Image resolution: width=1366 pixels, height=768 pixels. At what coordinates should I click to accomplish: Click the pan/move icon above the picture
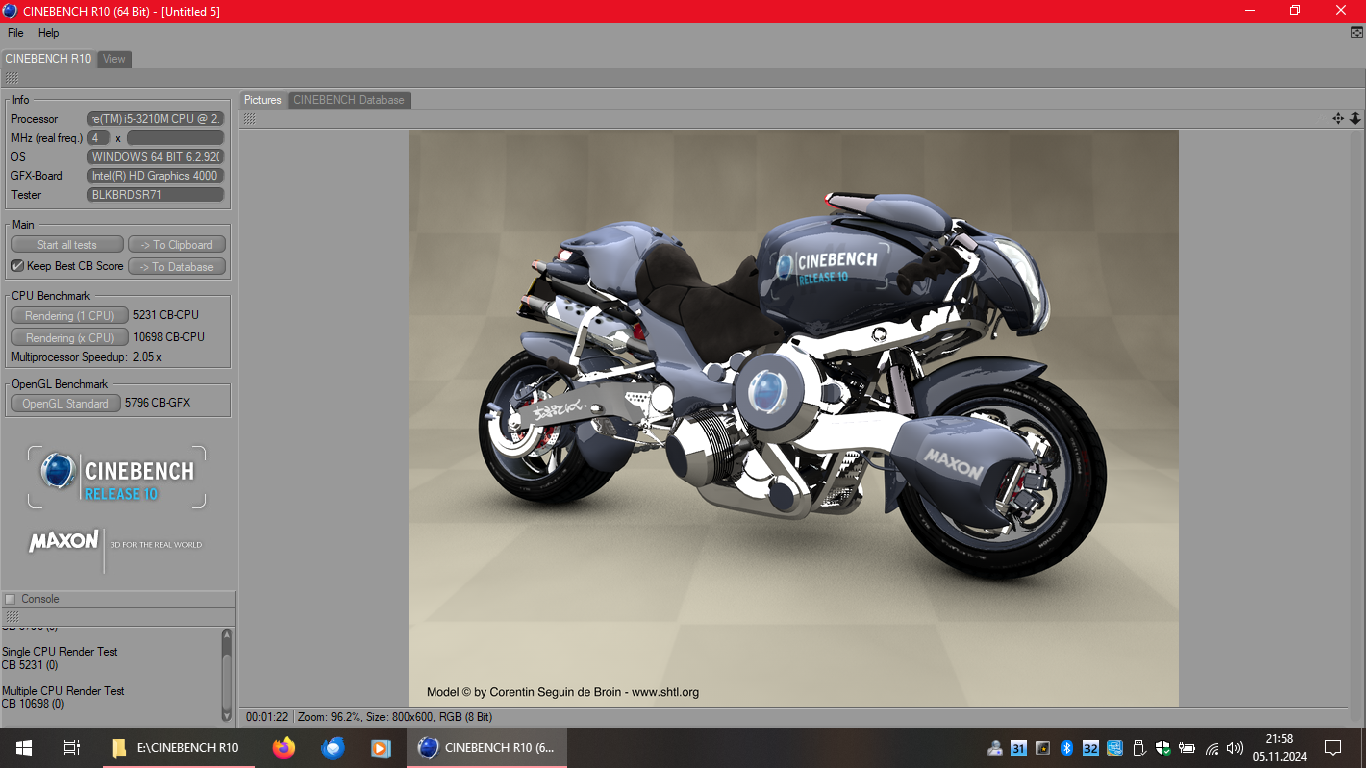1338,118
